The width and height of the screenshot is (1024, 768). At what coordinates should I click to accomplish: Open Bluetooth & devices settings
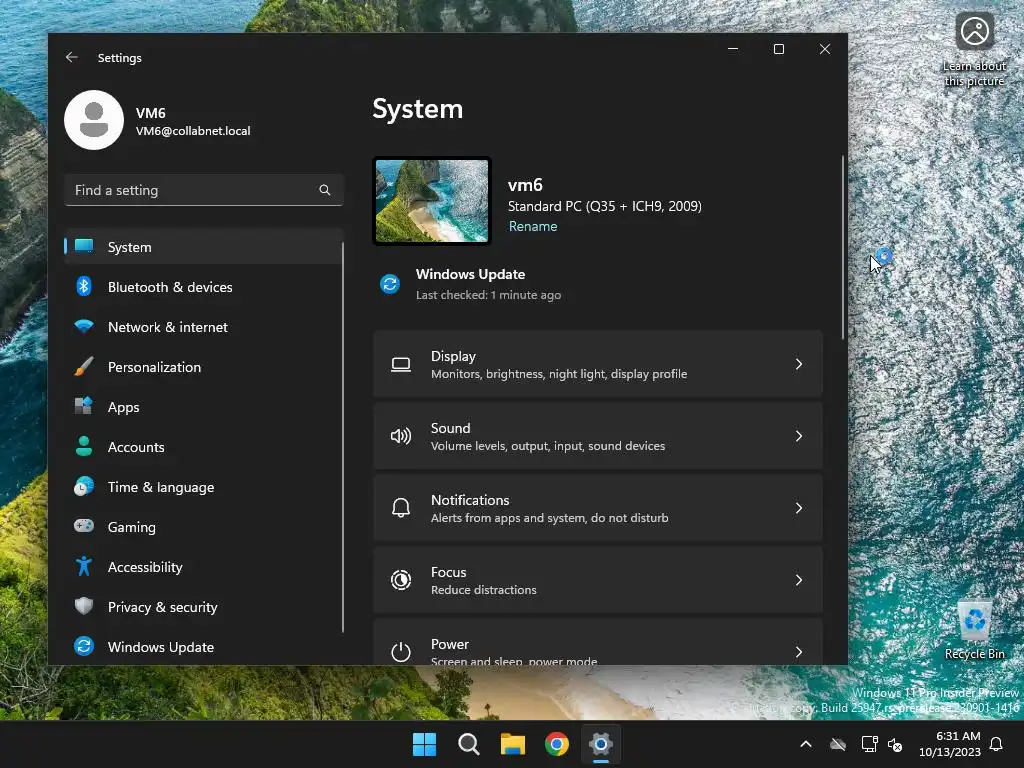pyautogui.click(x=204, y=287)
